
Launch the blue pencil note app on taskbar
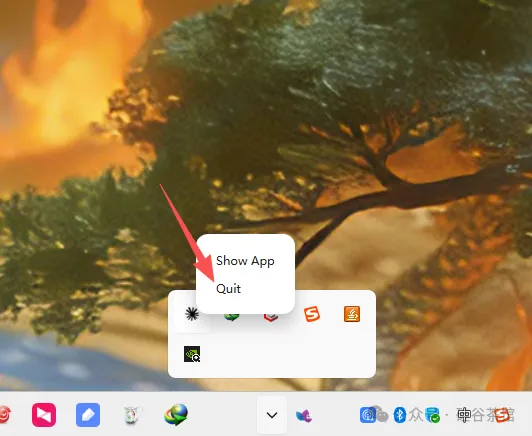pyautogui.click(x=88, y=415)
